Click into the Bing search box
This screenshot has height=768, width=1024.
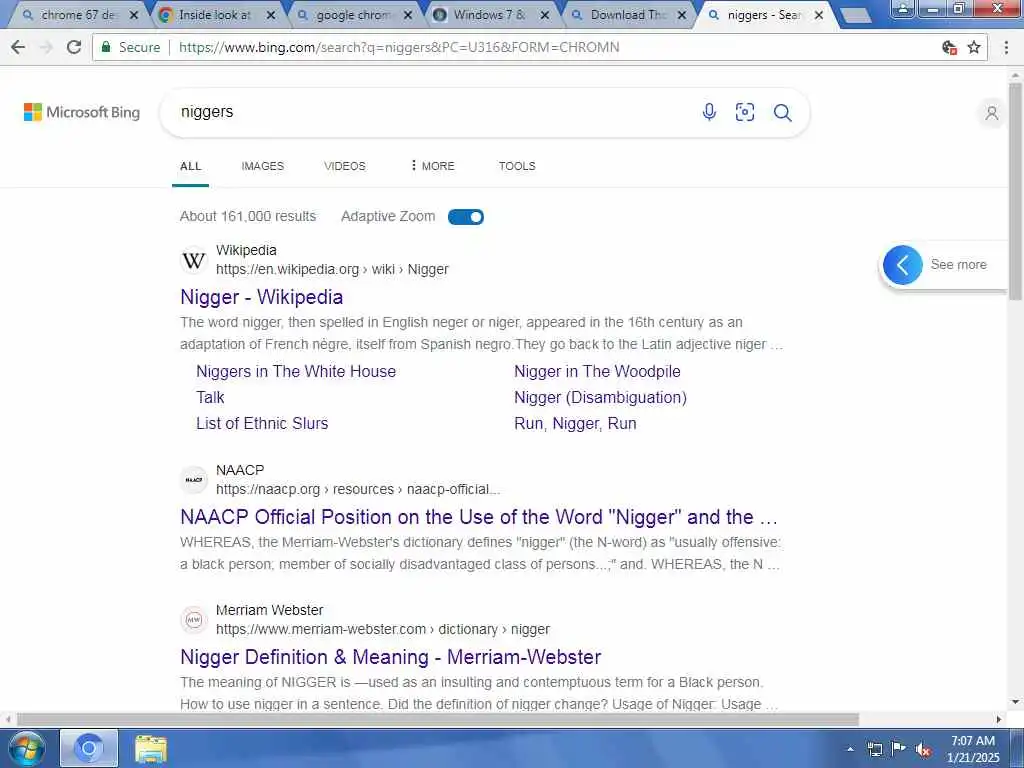point(431,112)
